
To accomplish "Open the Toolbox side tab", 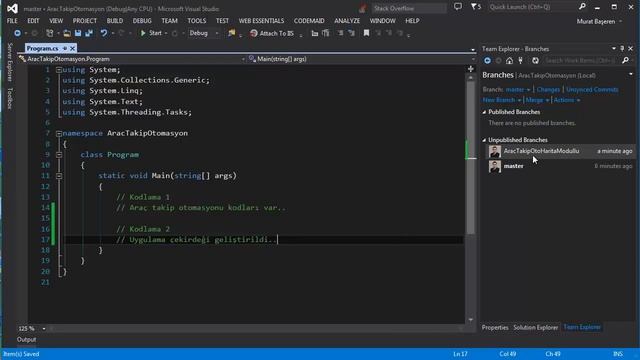I will click(10, 98).
